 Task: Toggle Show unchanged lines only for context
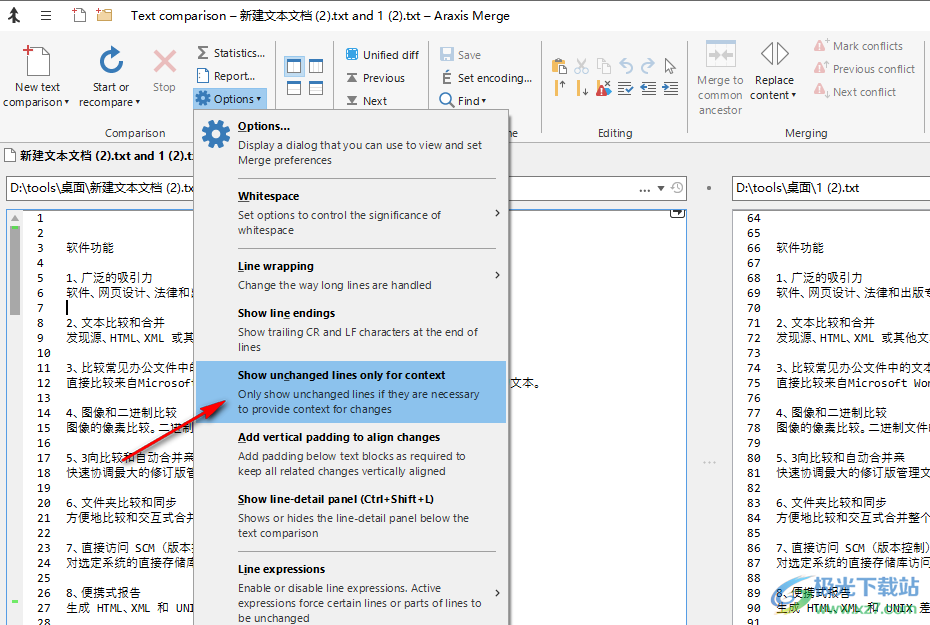pyautogui.click(x=351, y=392)
